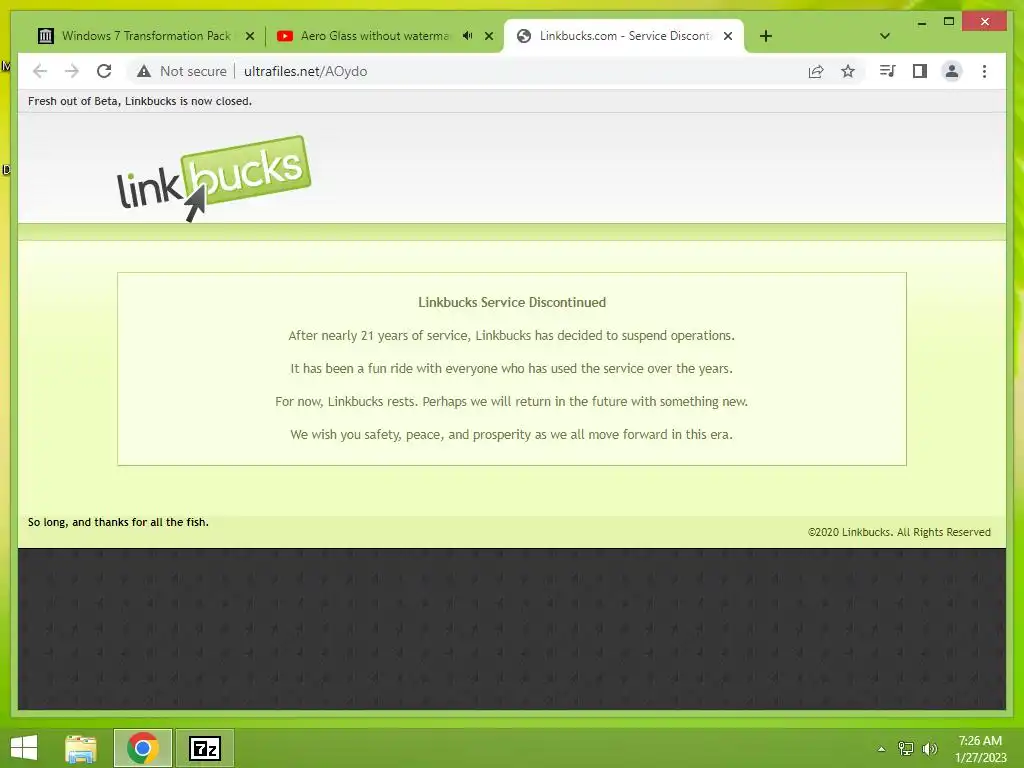This screenshot has width=1024, height=768.
Task: Bookmark this tab with the star icon
Action: click(848, 71)
